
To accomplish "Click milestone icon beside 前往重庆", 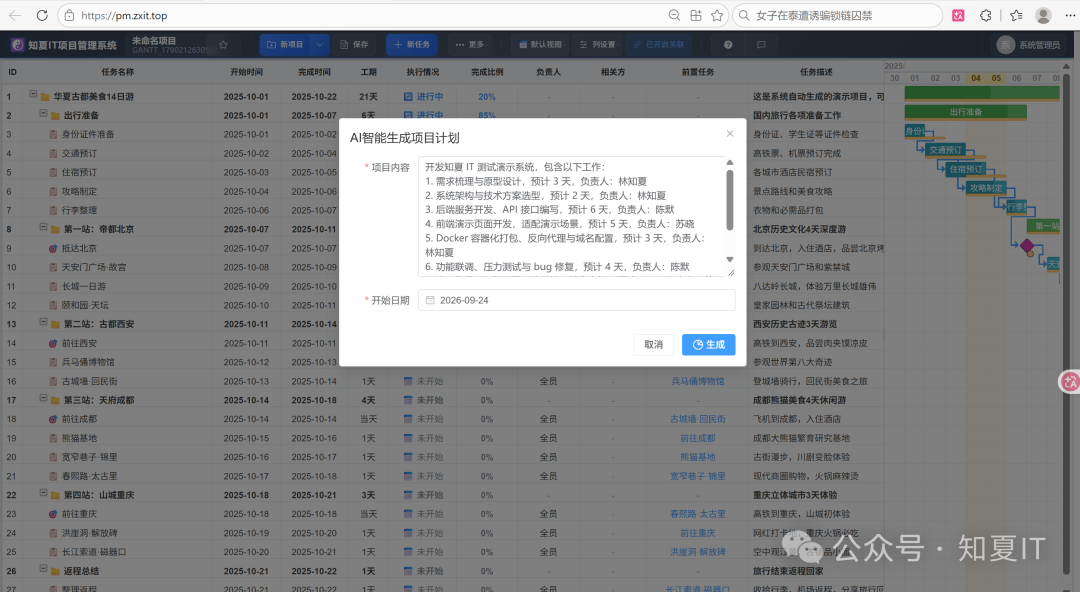I will point(53,514).
